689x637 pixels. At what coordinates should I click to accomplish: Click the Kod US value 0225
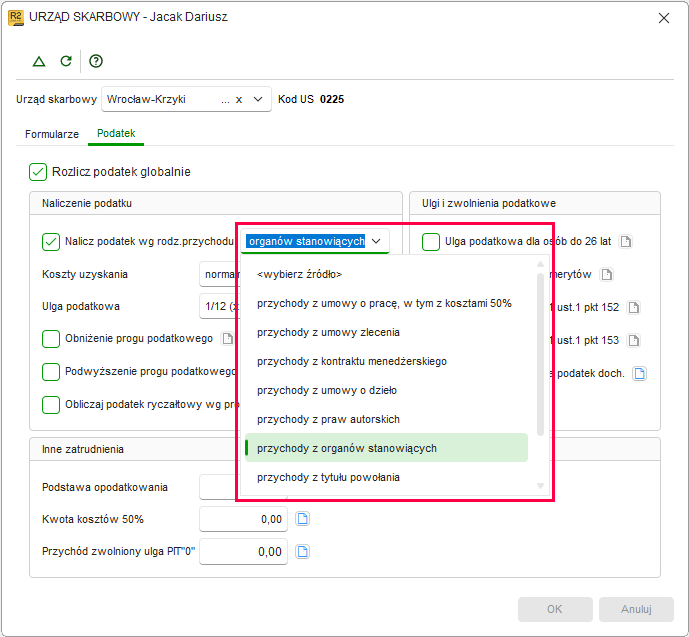(332, 99)
